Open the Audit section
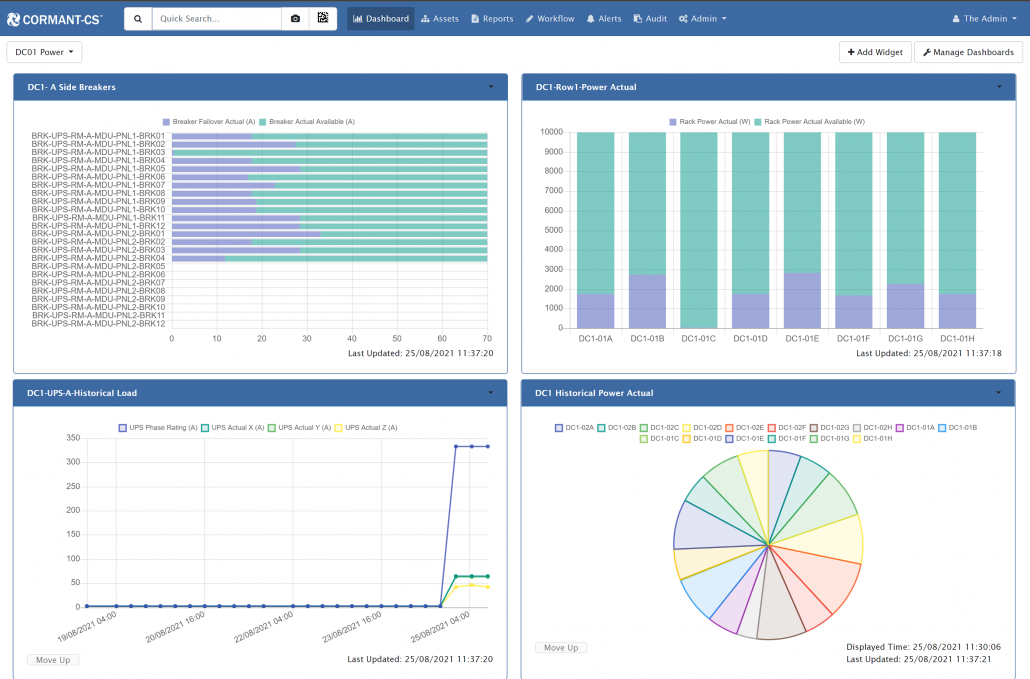The width and height of the screenshot is (1030, 679). pyautogui.click(x=650, y=19)
